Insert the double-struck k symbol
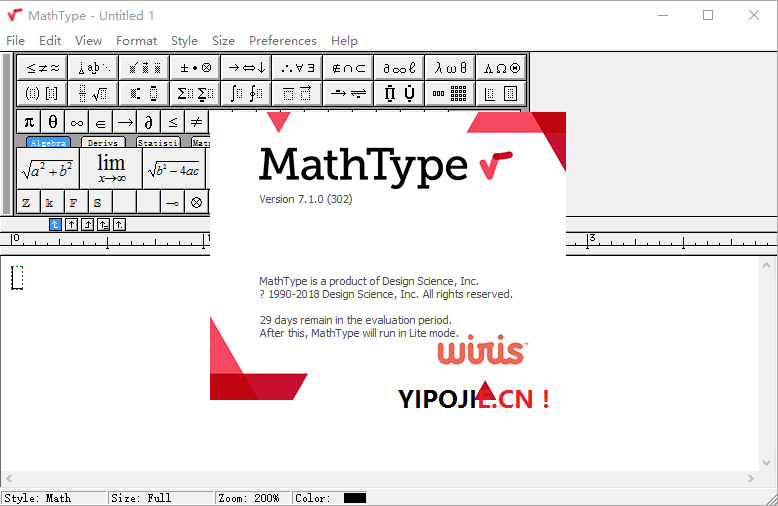Image resolution: width=778 pixels, height=506 pixels. click(52, 202)
